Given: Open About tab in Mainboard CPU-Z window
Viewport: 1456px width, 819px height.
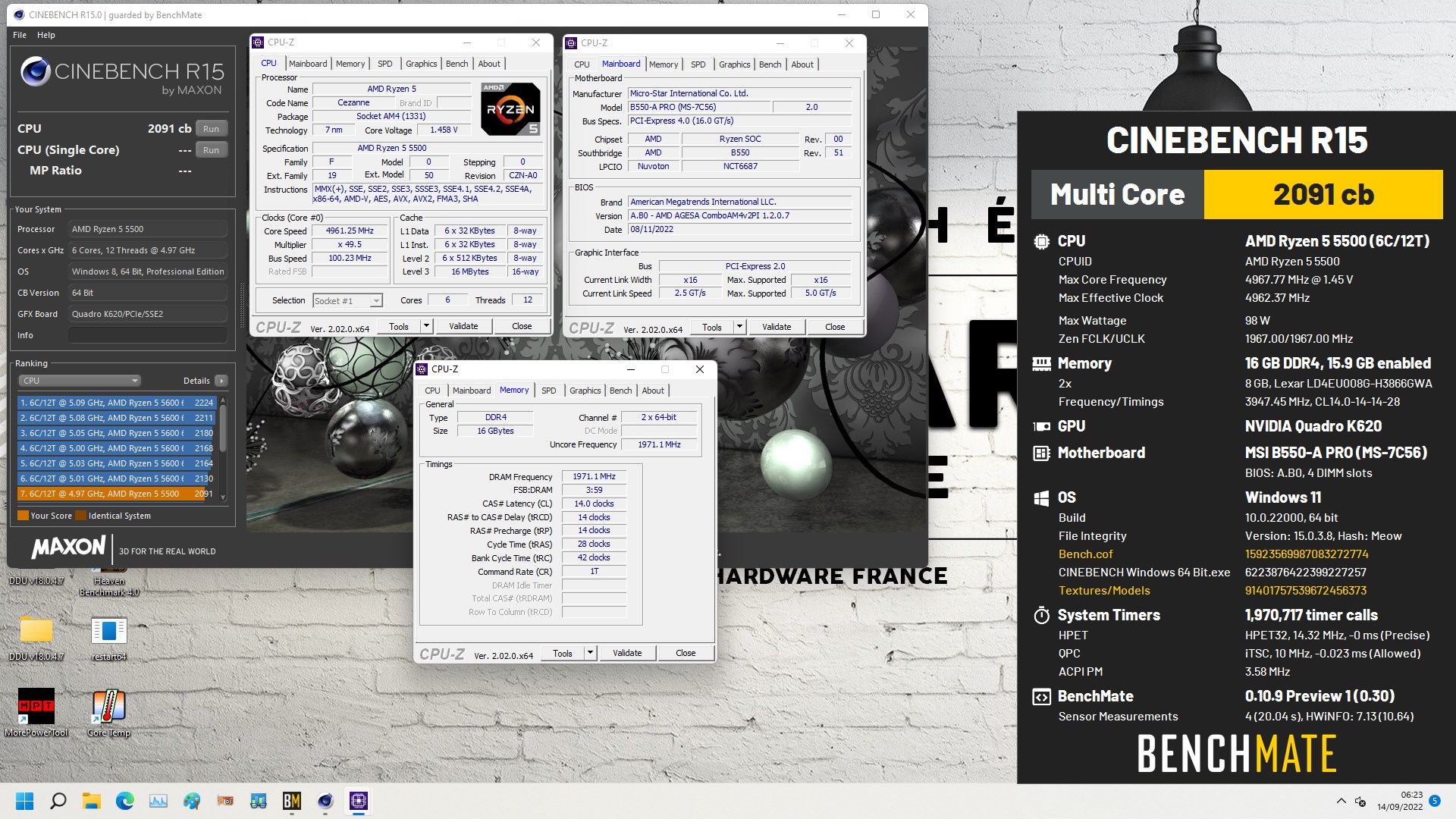Looking at the screenshot, I should (802, 64).
